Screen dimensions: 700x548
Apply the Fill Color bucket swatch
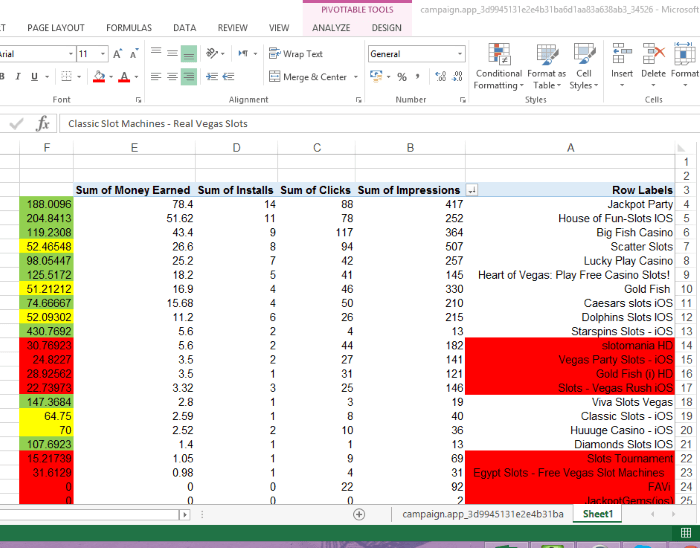99,77
